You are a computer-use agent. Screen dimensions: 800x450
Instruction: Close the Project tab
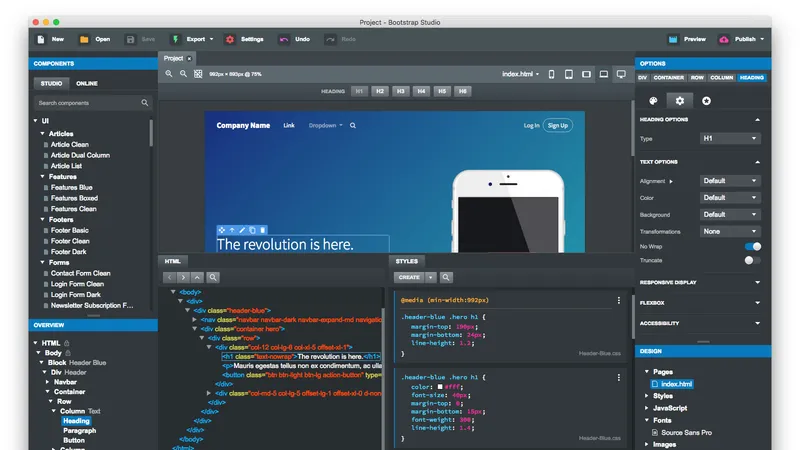pos(189,59)
